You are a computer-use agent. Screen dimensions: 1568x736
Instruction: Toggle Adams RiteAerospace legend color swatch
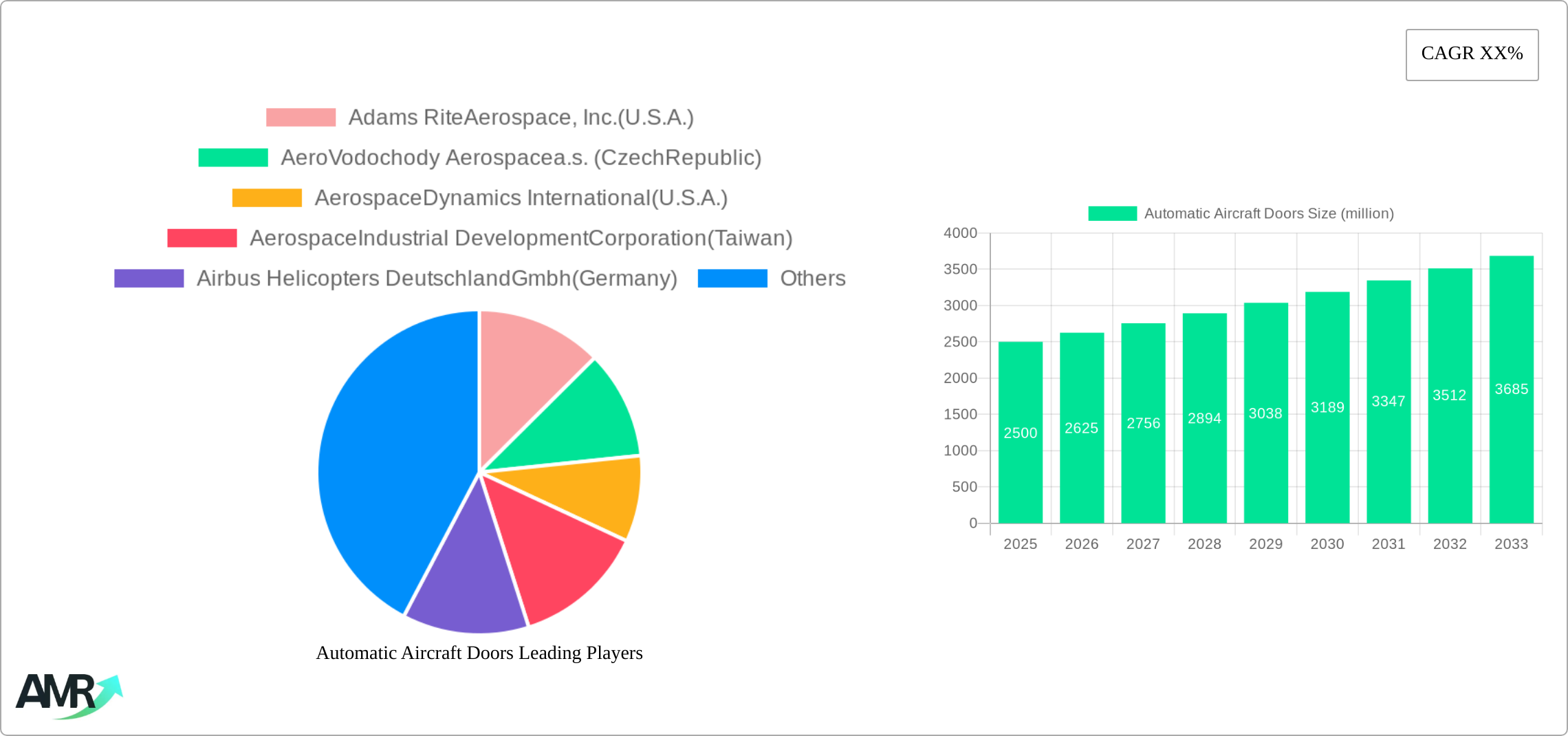pyautogui.click(x=301, y=118)
